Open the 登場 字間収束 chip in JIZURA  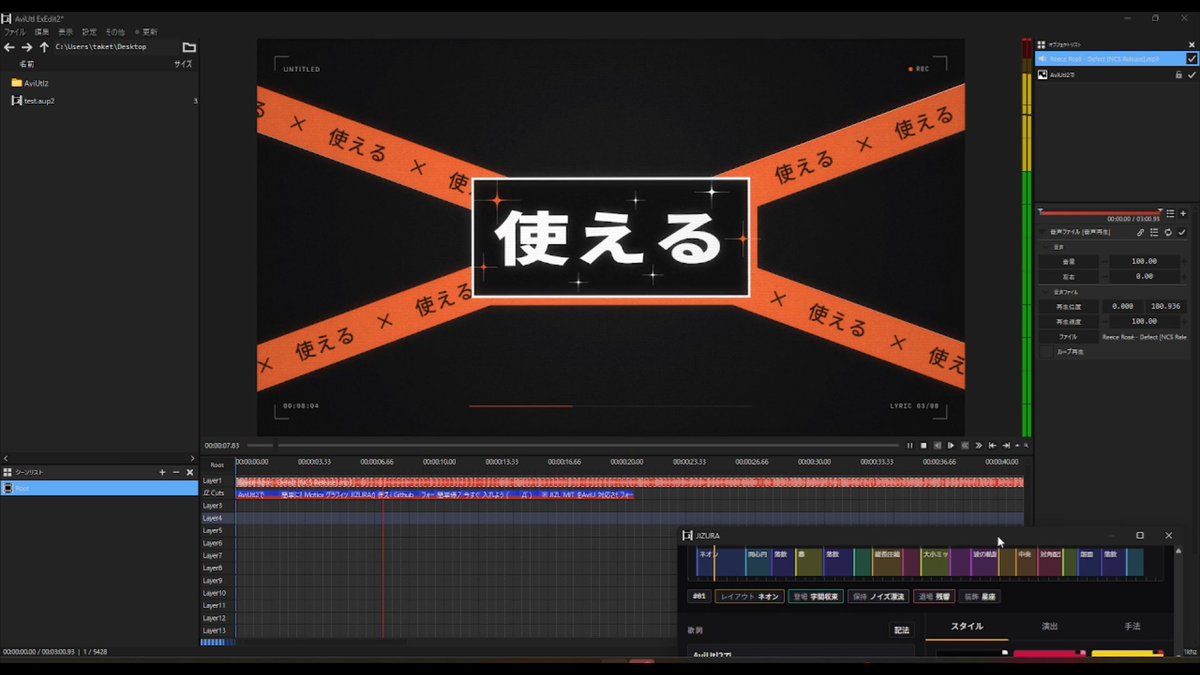click(815, 597)
